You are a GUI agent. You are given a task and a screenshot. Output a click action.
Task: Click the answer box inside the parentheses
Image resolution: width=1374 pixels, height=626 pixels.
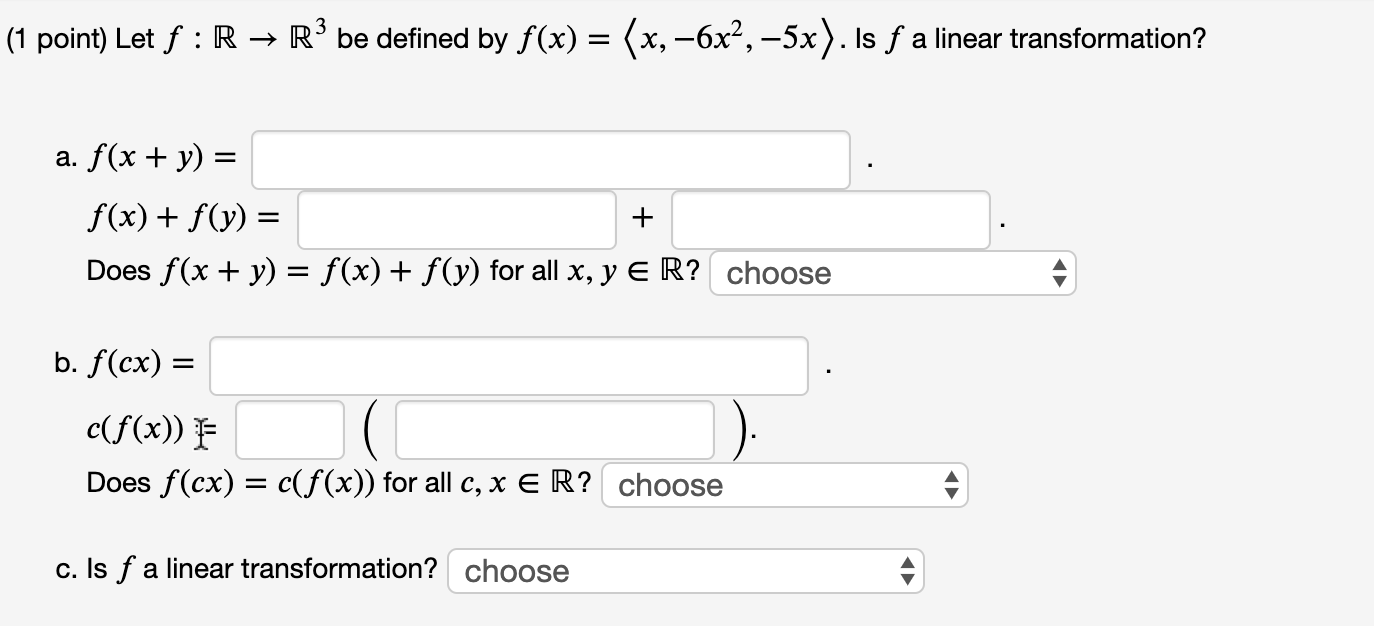click(554, 429)
